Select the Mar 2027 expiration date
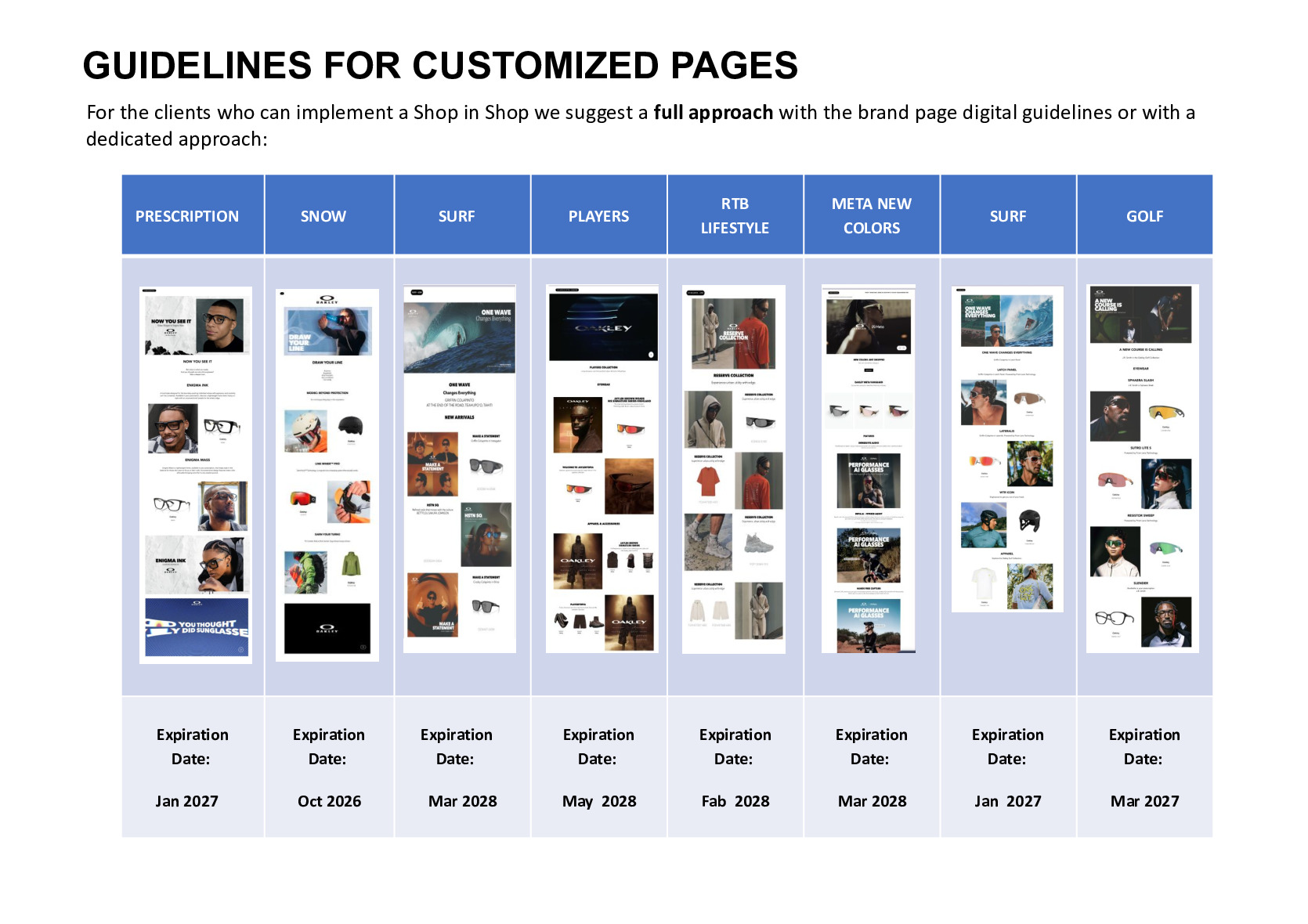 coord(1145,801)
